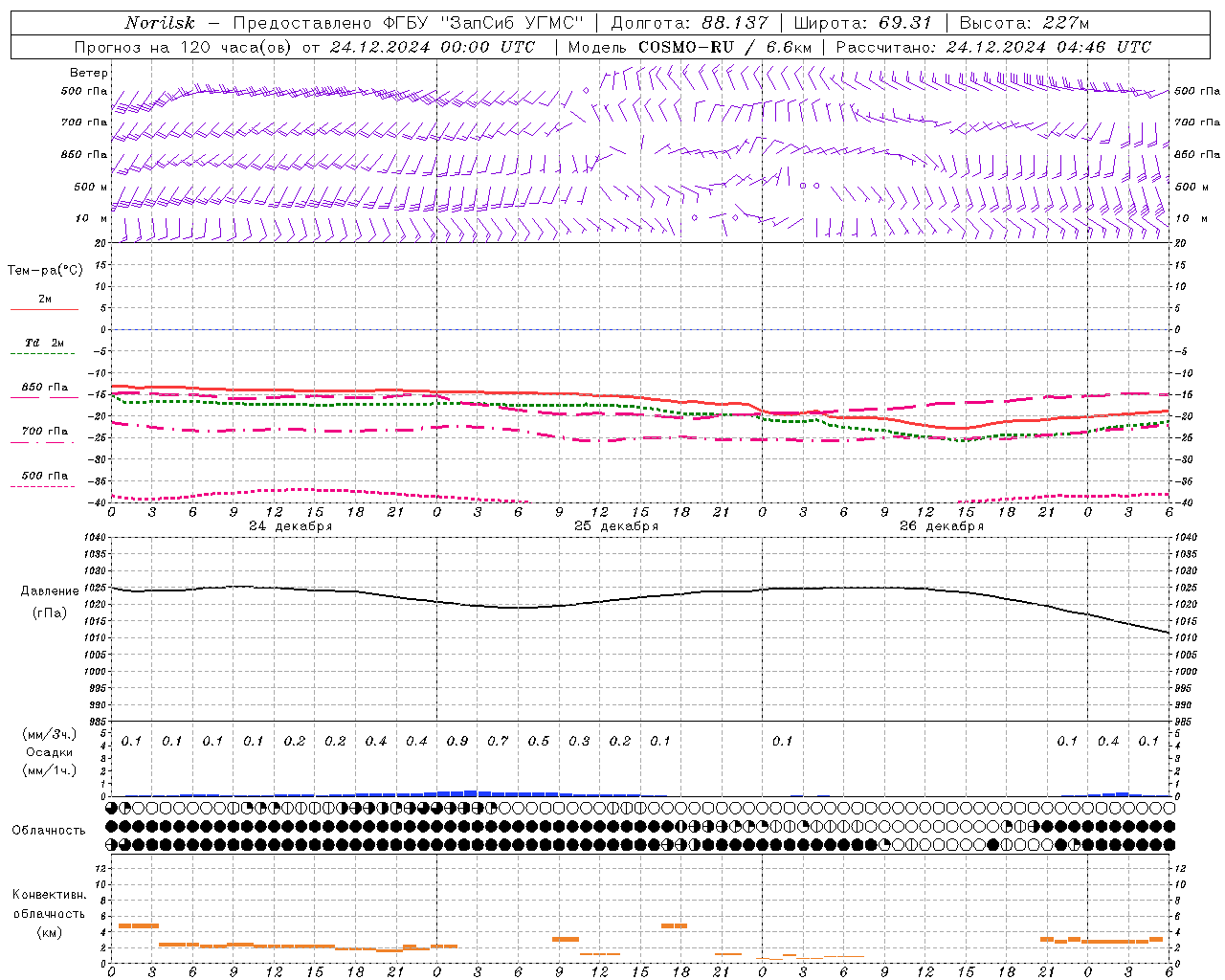
Task: Click the (мм/3ч.) precipitation unit label
Action: click(50, 734)
